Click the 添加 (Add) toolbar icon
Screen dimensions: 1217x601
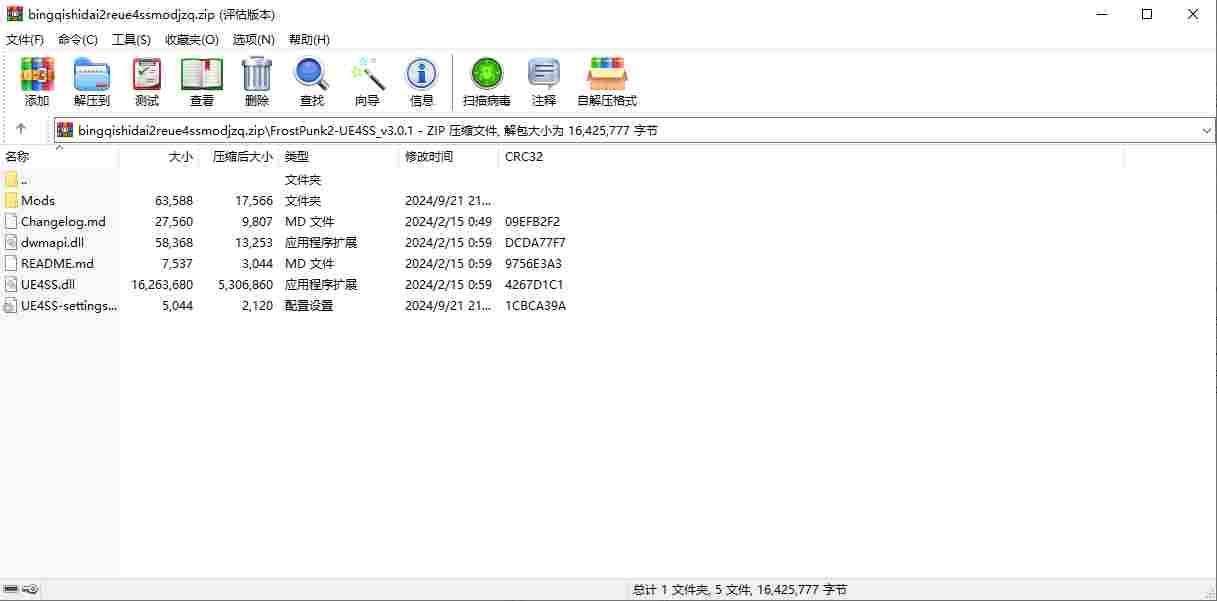click(x=37, y=82)
